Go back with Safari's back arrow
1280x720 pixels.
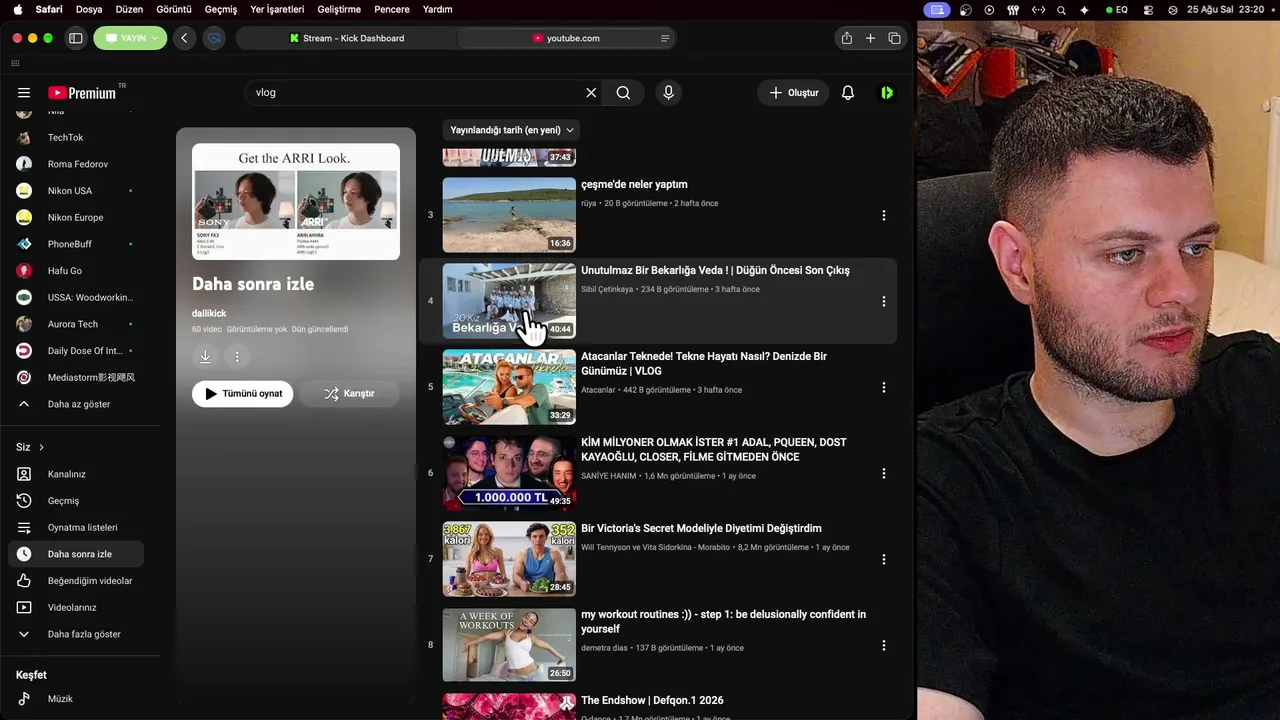tap(184, 38)
